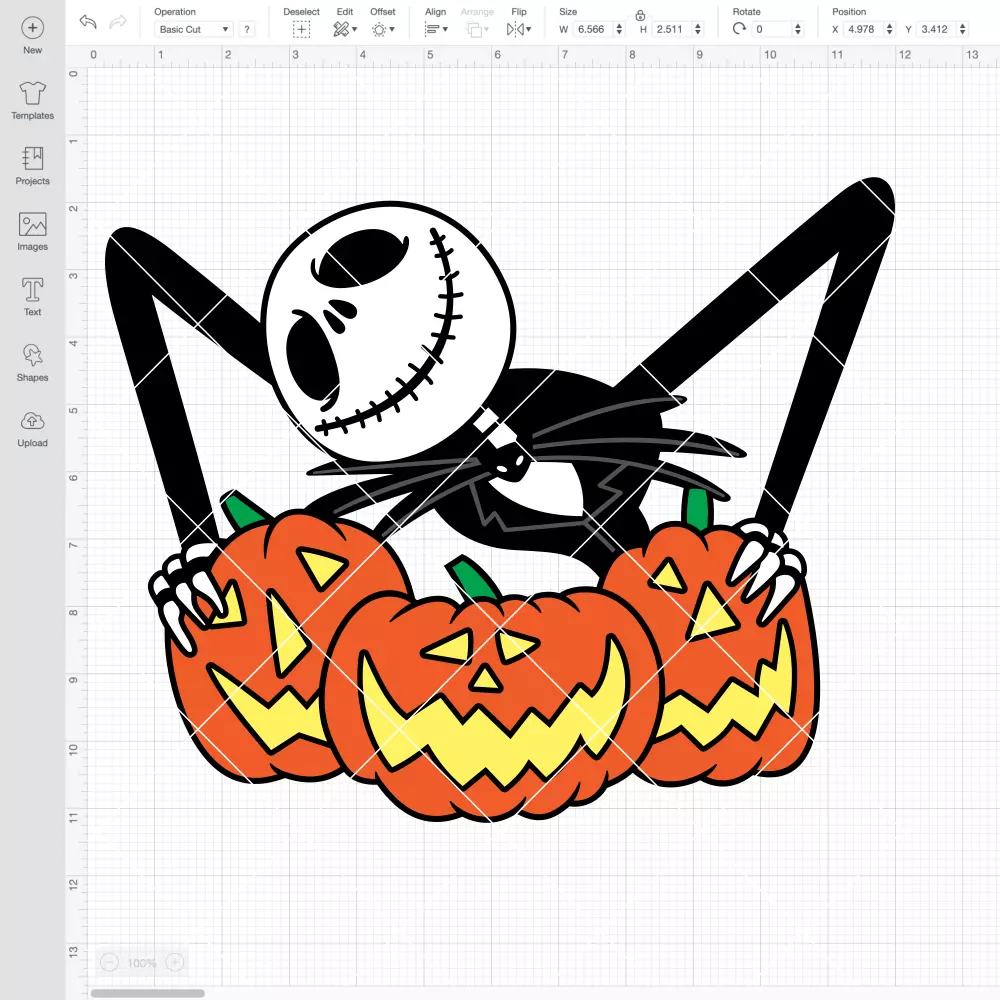Open the Images library
Viewport: 1000px width, 1000px height.
[33, 232]
